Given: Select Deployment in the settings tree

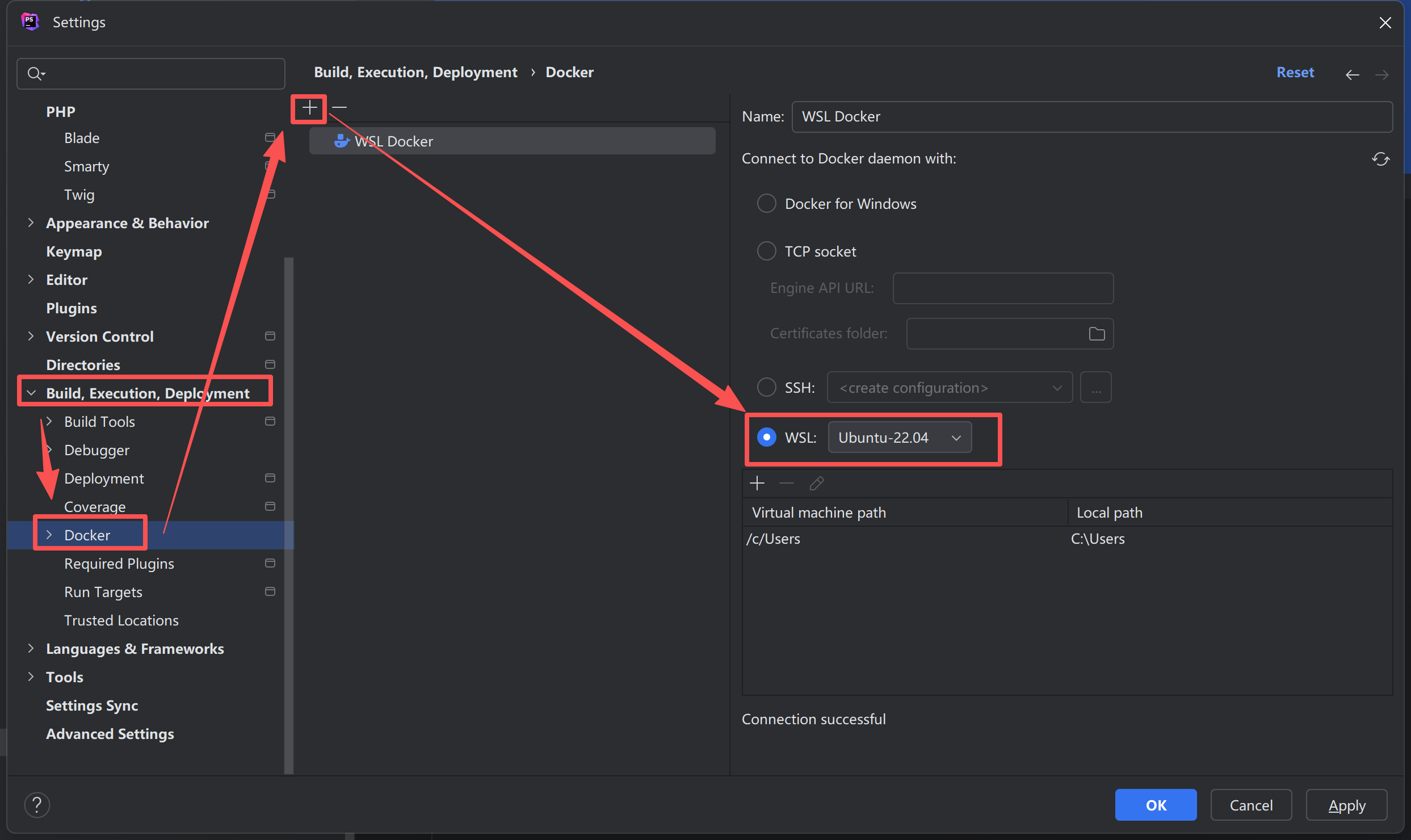Looking at the screenshot, I should (x=104, y=478).
